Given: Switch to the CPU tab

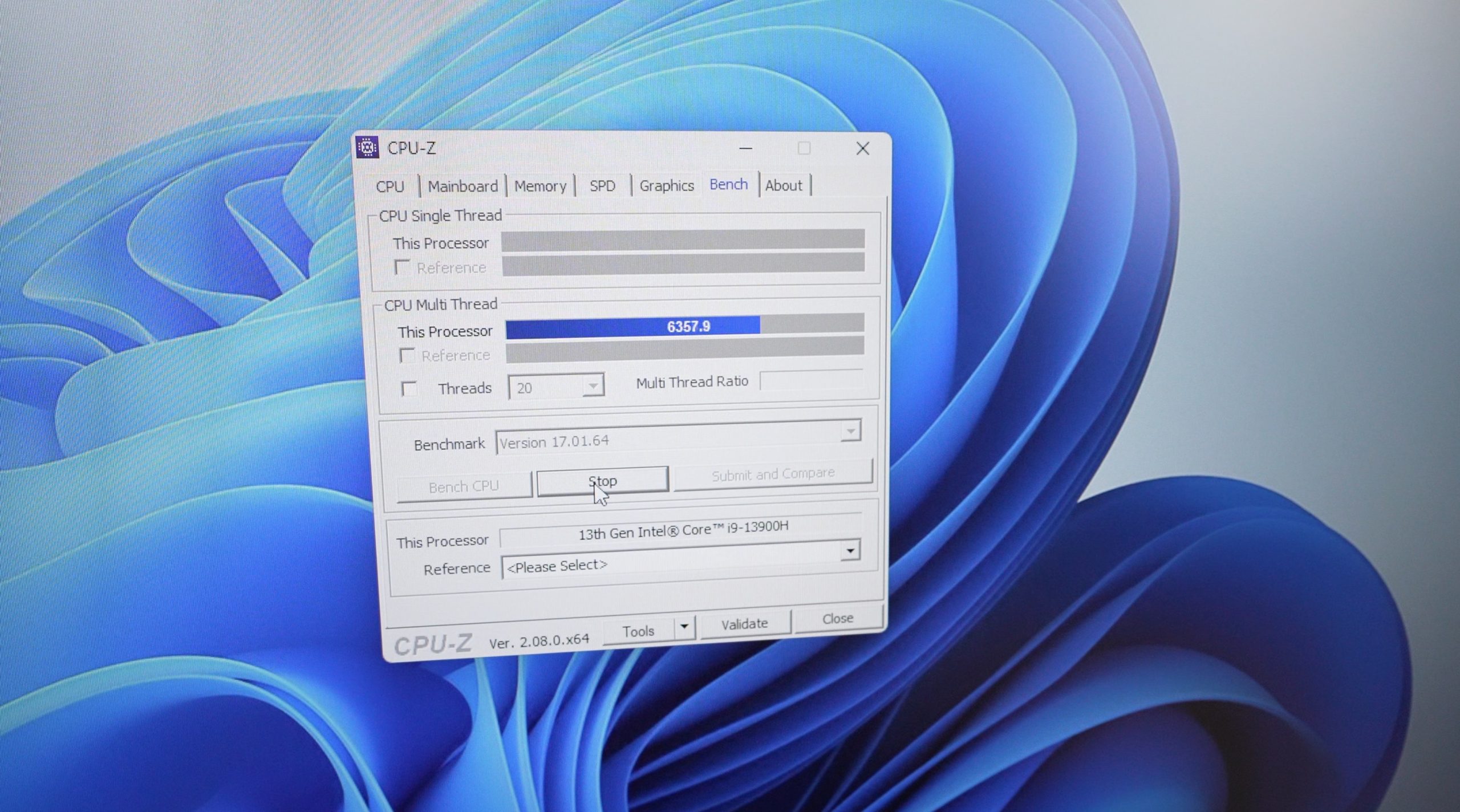Looking at the screenshot, I should [390, 186].
